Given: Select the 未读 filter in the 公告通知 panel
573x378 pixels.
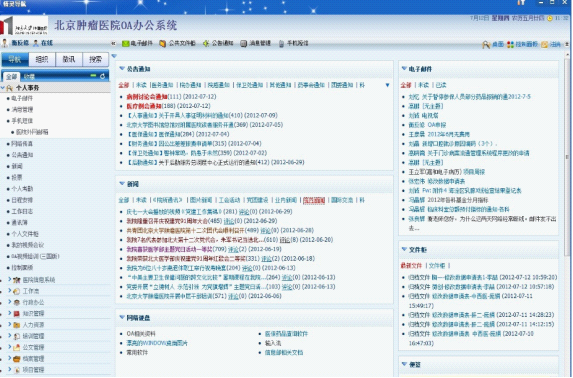Looking at the screenshot, I should [141, 85].
